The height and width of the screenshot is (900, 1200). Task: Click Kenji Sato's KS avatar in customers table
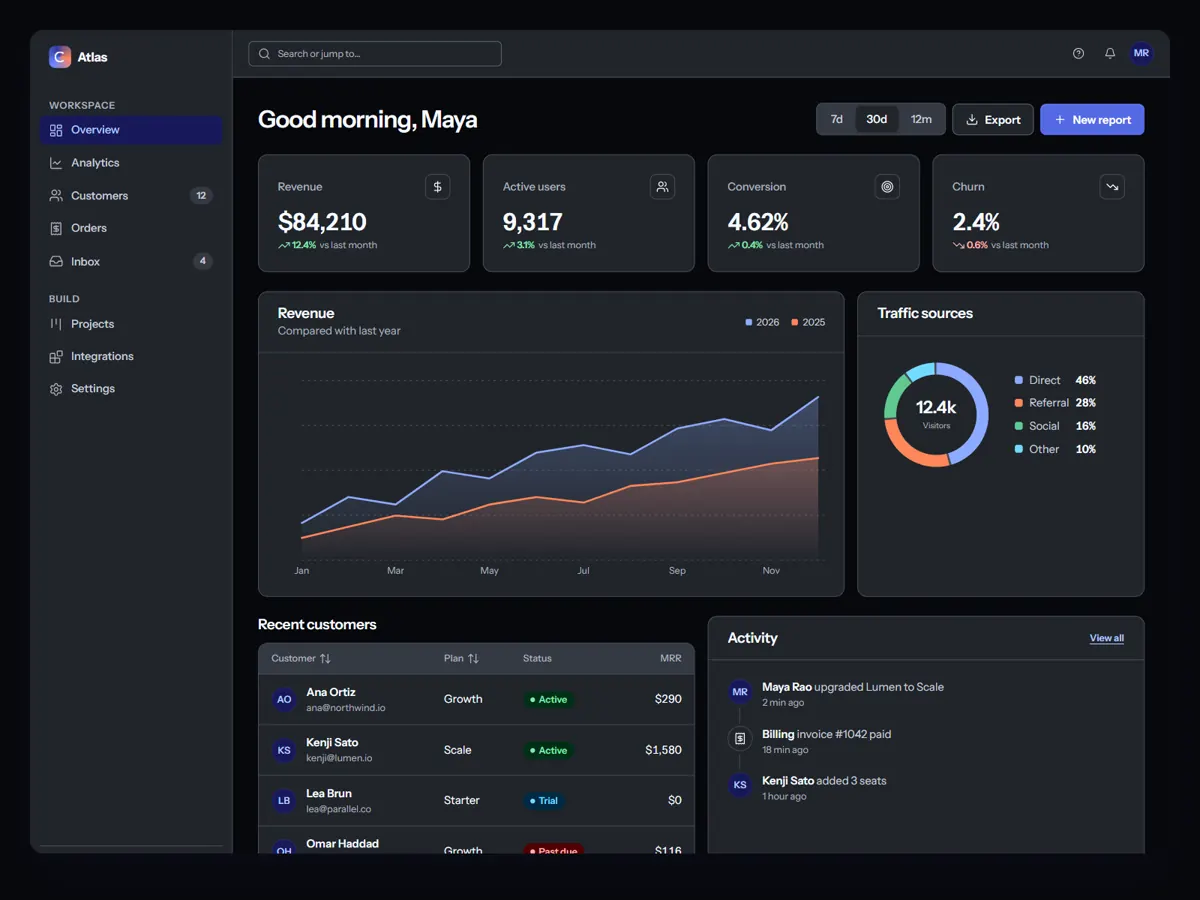point(284,750)
